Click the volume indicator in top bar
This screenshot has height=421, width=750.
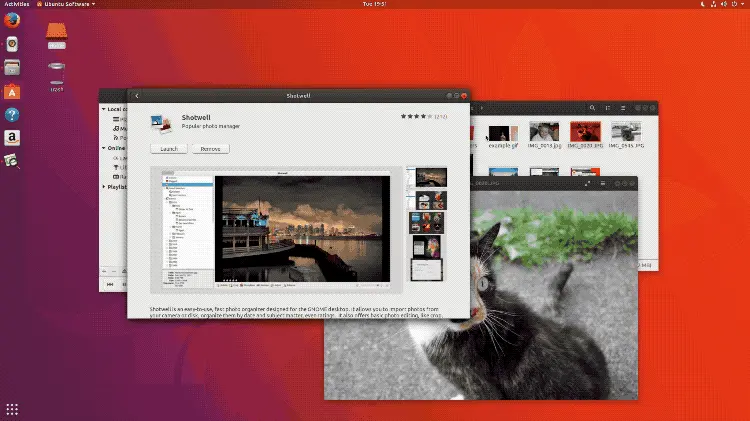[724, 4]
